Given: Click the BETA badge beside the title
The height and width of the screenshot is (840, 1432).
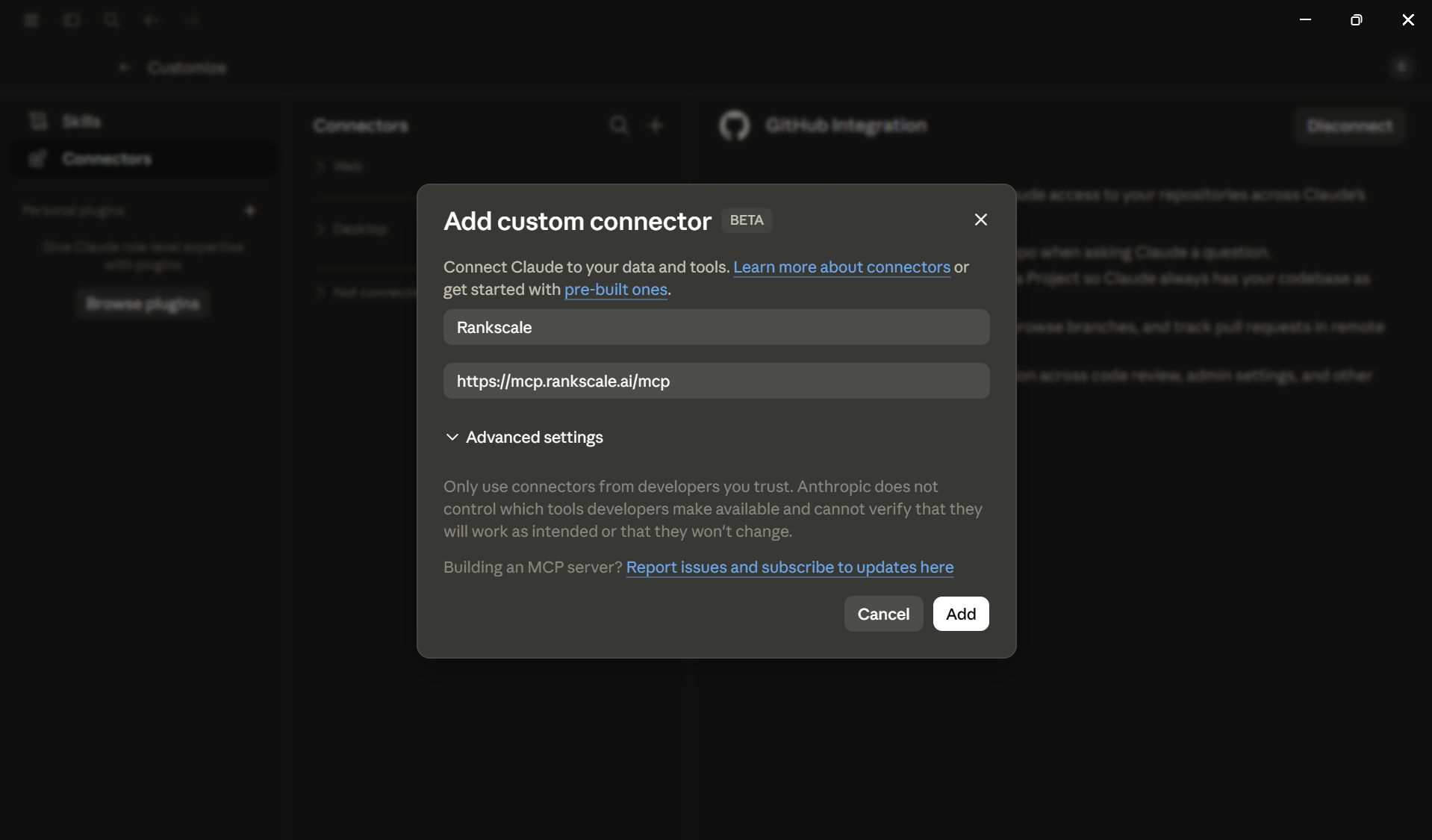Looking at the screenshot, I should click(747, 220).
